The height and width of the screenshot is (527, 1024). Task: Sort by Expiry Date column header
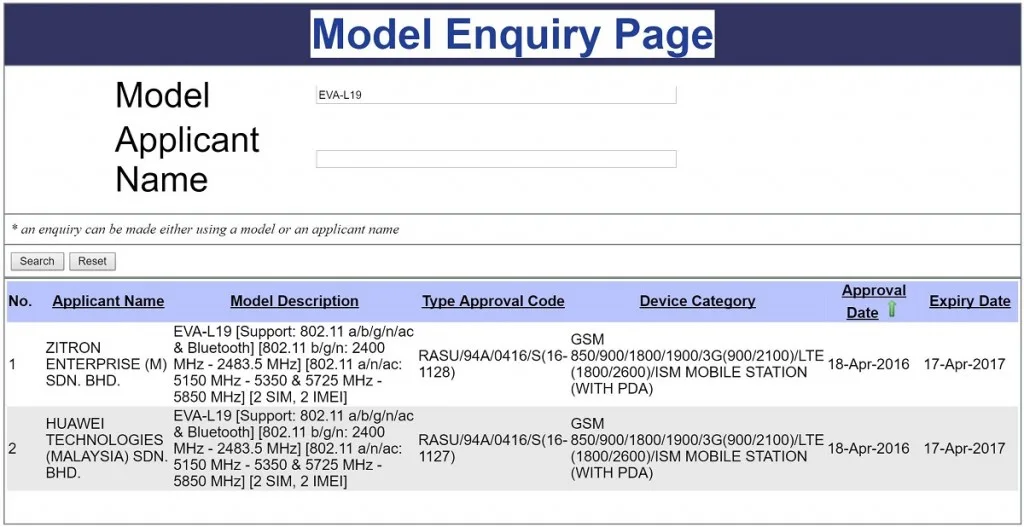pyautogui.click(x=970, y=301)
